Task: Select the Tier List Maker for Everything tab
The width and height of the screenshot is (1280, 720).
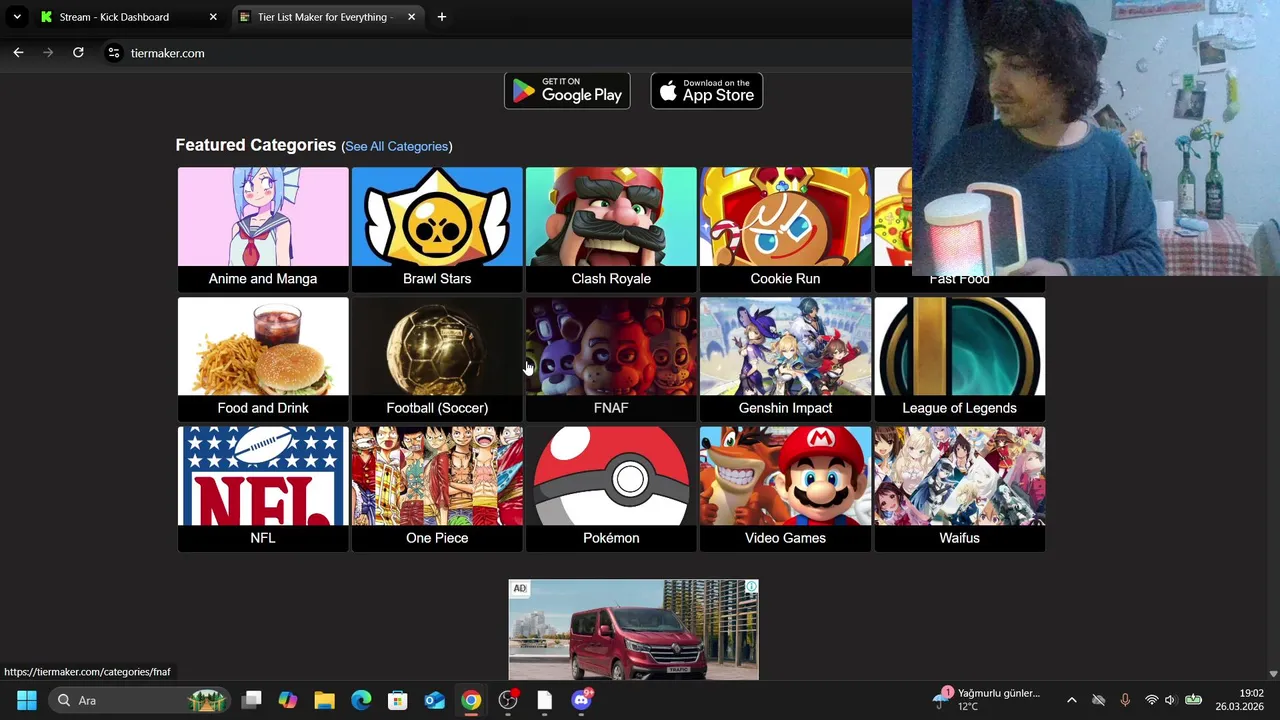Action: point(328,17)
